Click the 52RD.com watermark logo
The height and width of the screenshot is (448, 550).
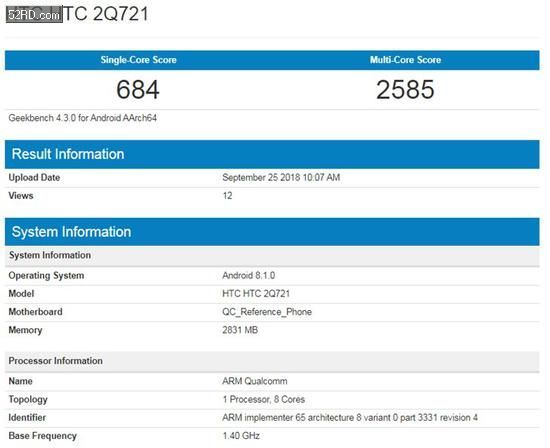click(34, 15)
